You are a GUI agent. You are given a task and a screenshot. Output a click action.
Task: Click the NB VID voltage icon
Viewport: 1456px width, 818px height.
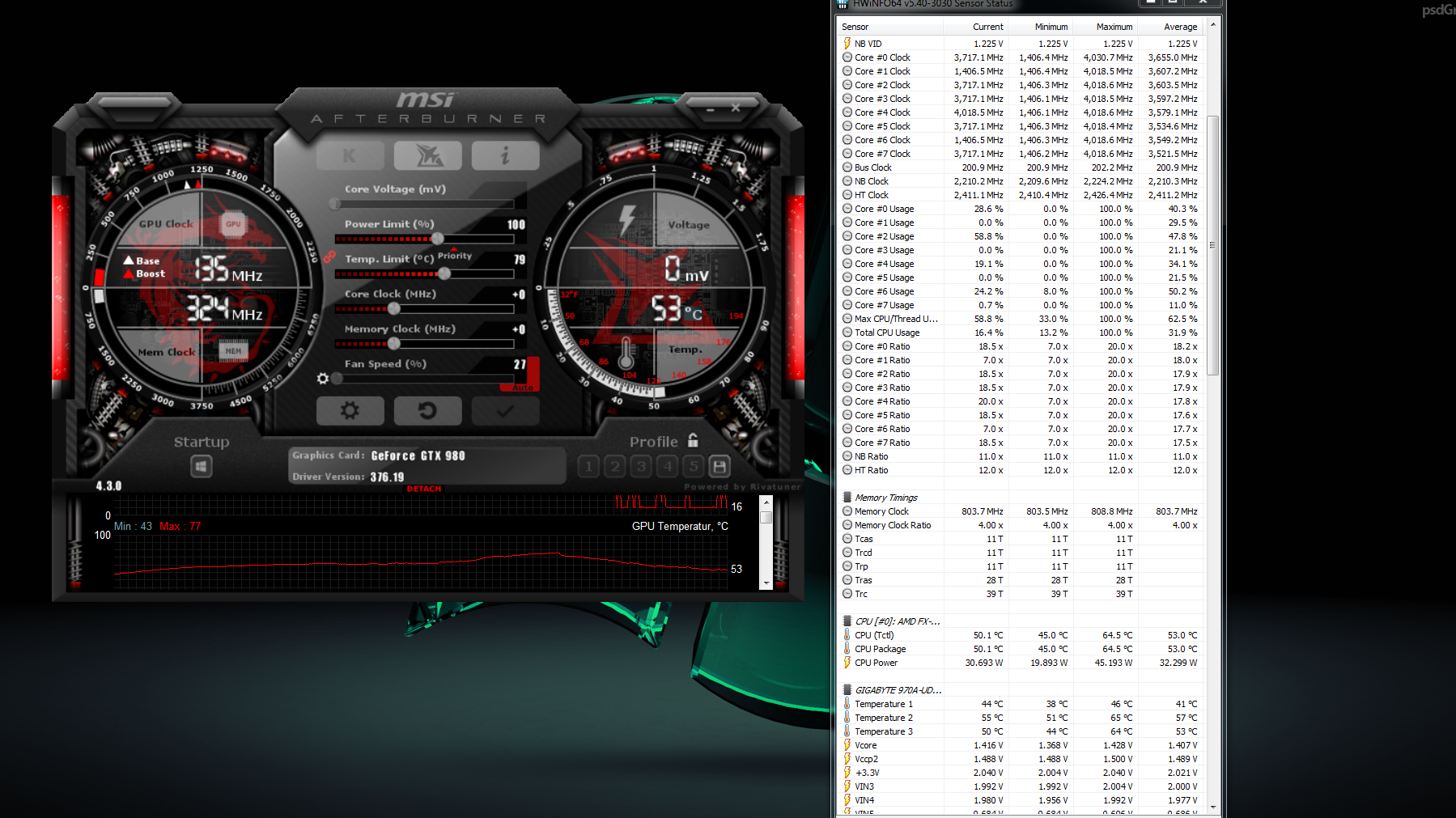(x=847, y=44)
